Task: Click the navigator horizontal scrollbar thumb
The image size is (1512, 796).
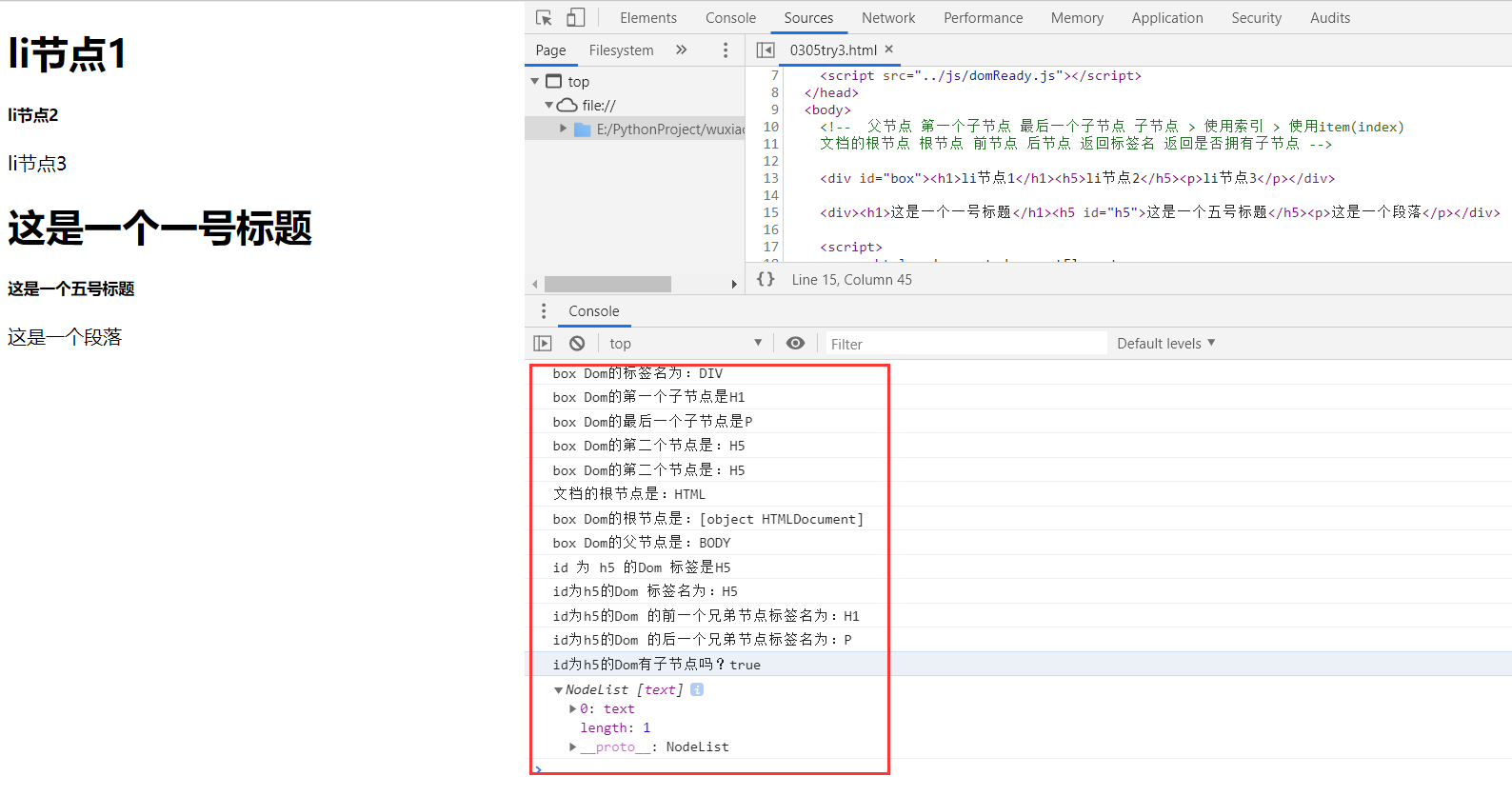Action: [x=607, y=285]
